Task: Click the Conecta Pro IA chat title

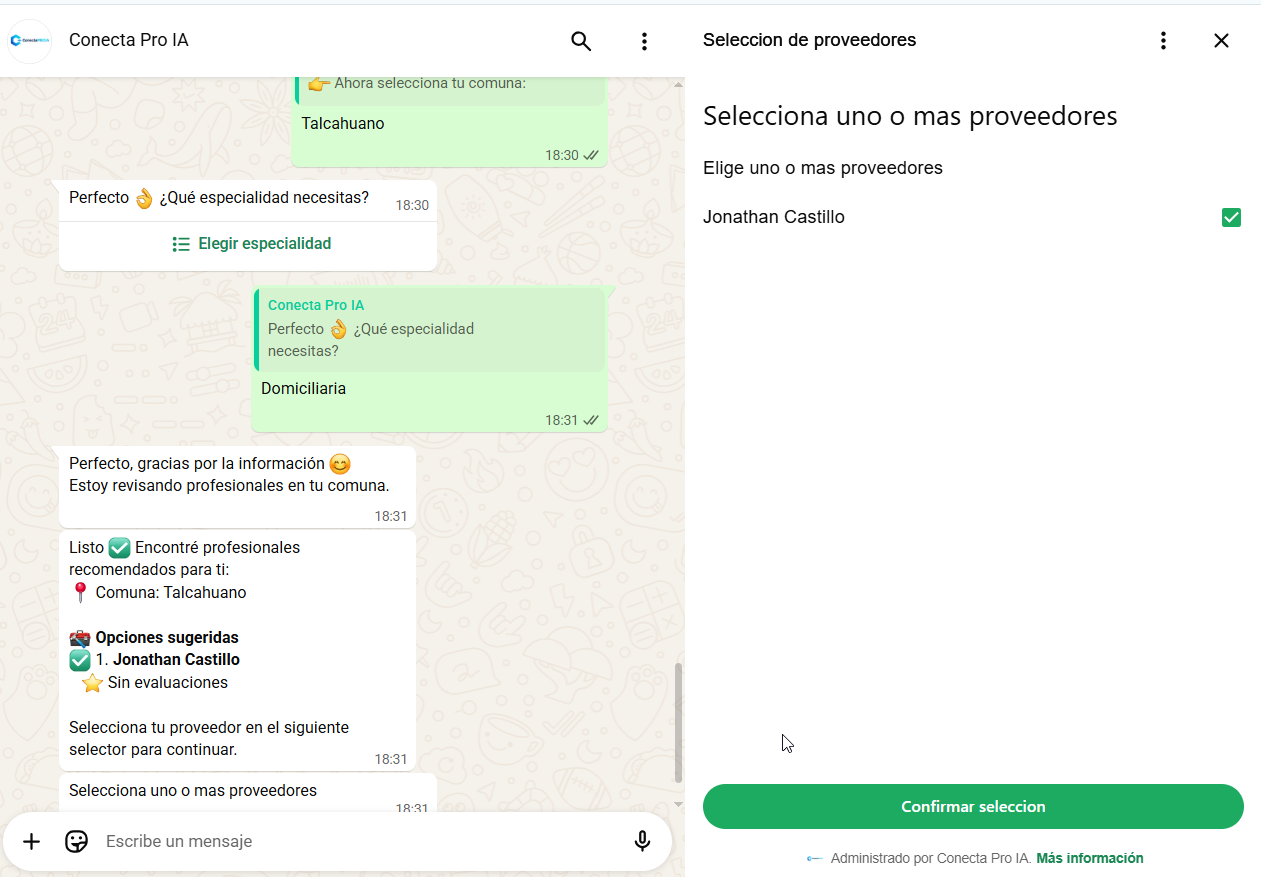Action: pyautogui.click(x=129, y=40)
